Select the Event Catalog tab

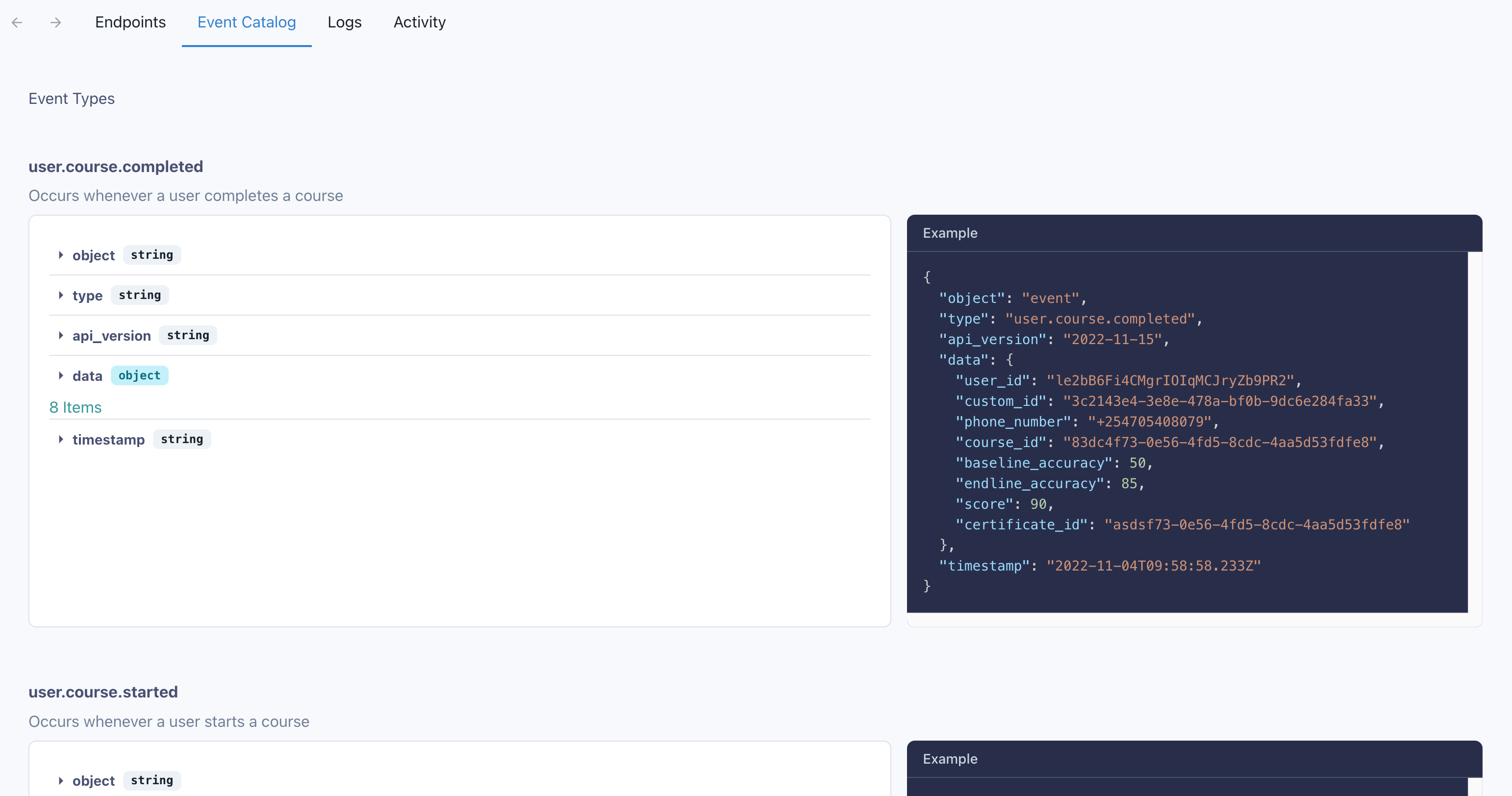(247, 23)
